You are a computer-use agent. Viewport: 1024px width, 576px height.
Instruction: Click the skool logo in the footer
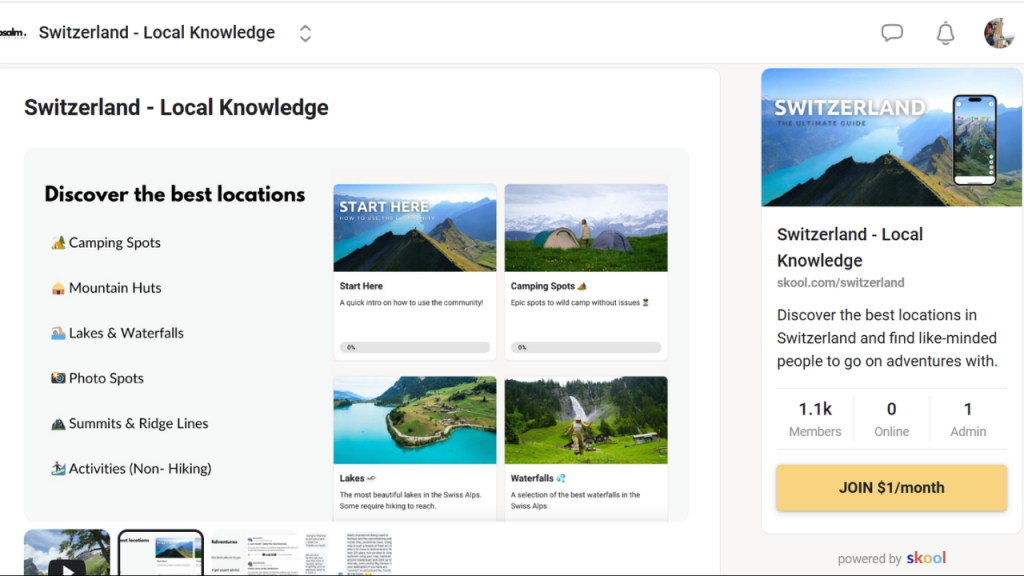click(x=925, y=558)
